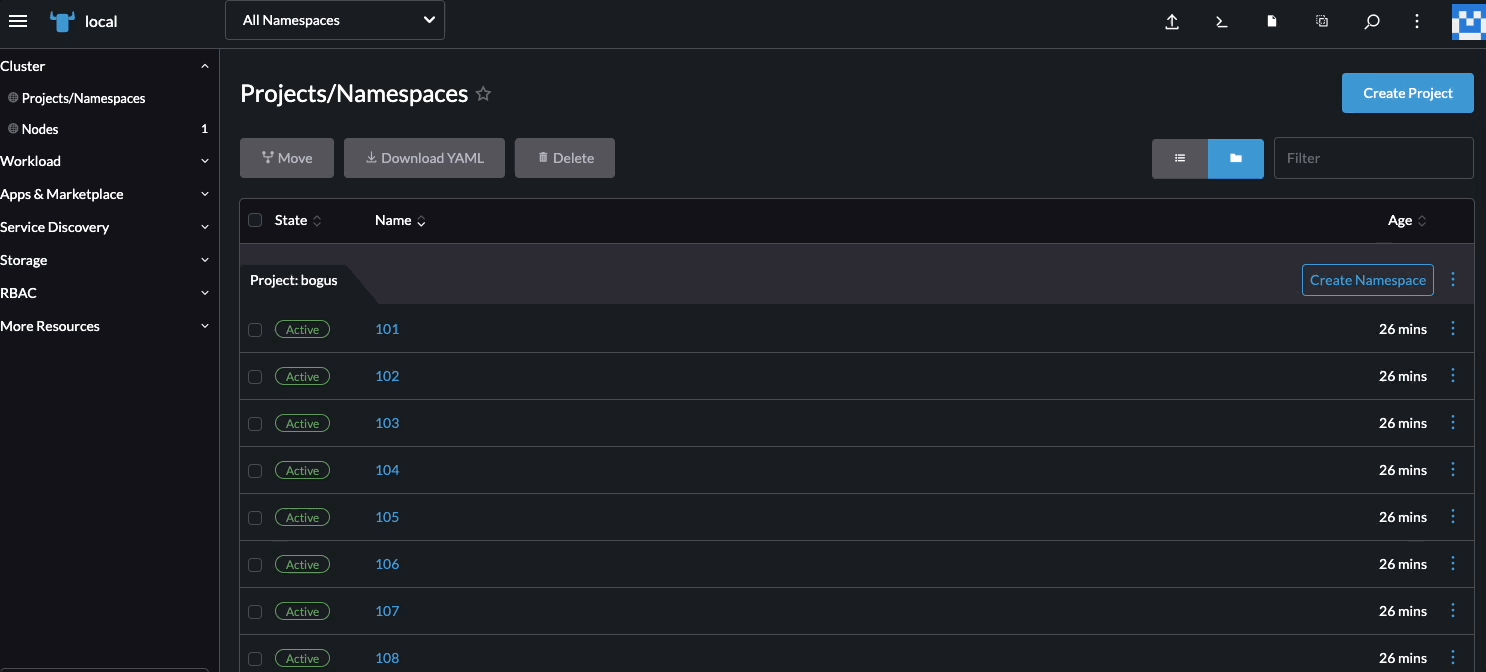This screenshot has height=672, width=1486.
Task: Open Nodes from the Cluster menu
Action: pos(39,128)
